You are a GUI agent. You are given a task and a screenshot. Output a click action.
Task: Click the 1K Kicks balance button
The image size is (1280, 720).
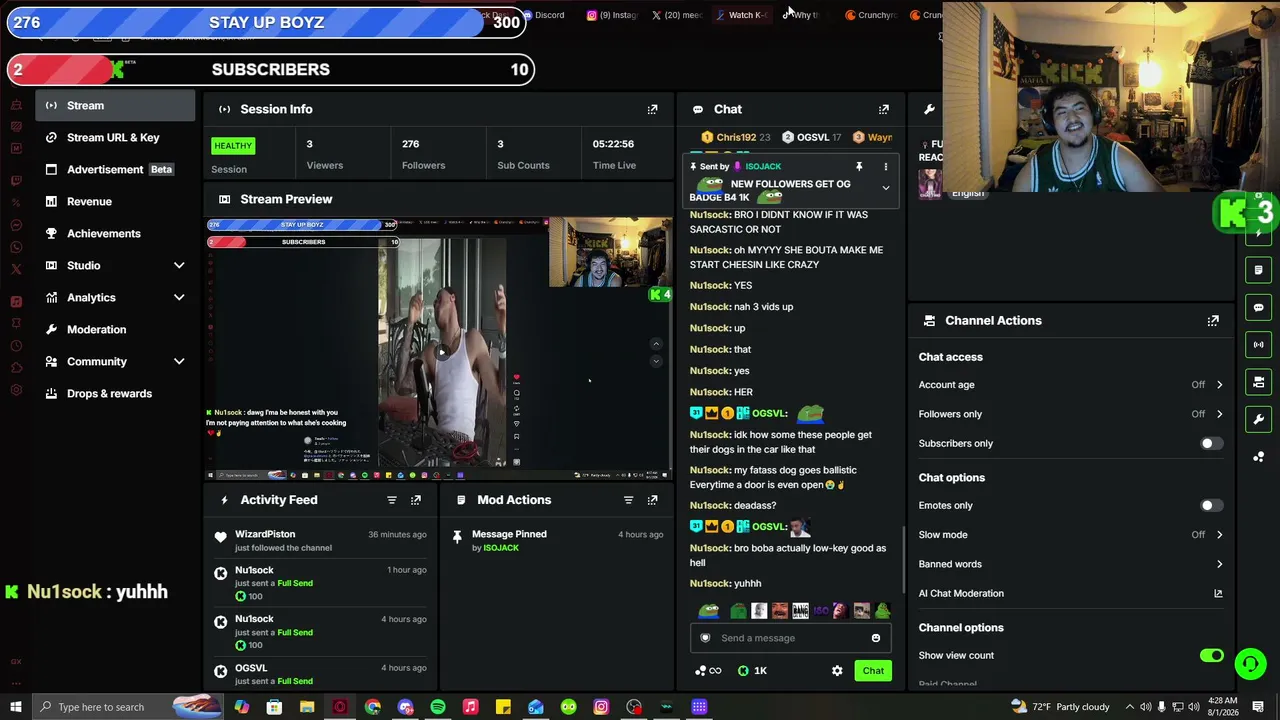click(x=752, y=671)
